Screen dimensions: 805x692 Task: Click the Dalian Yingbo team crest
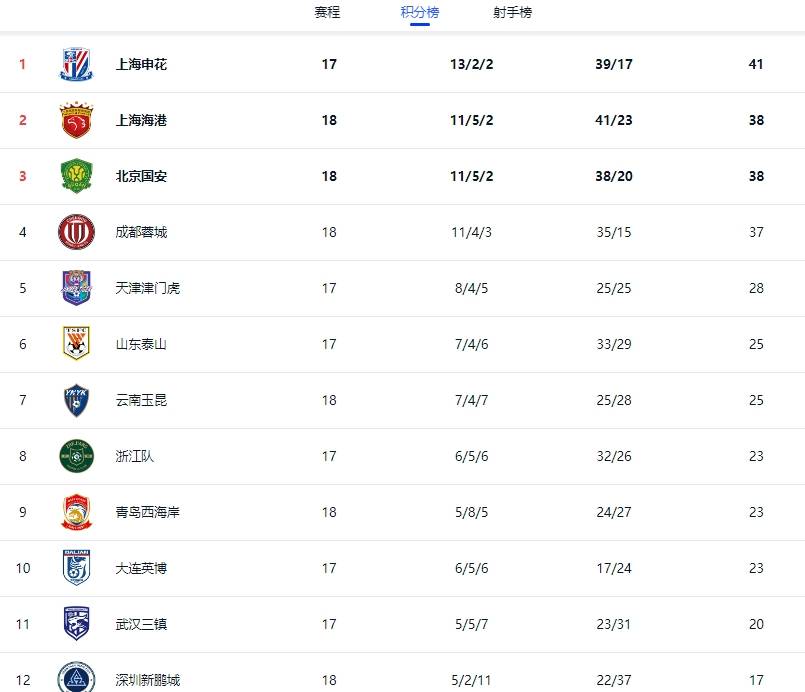76,568
